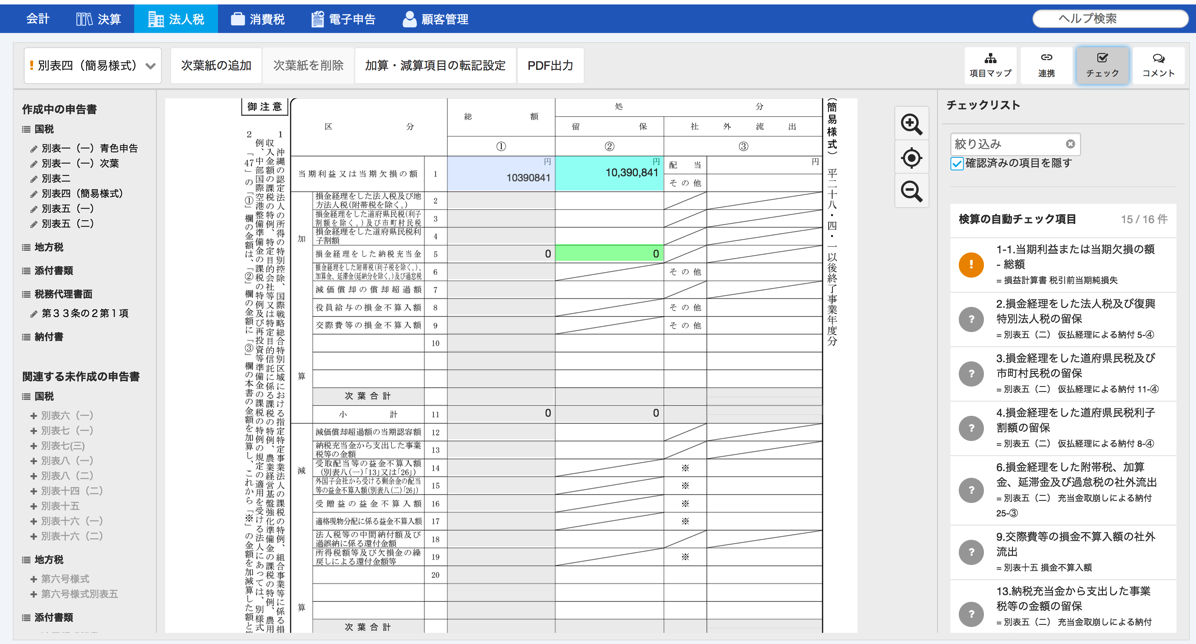Open 加算・減算項目の転記設定
1196x644 pixels.
pos(435,66)
